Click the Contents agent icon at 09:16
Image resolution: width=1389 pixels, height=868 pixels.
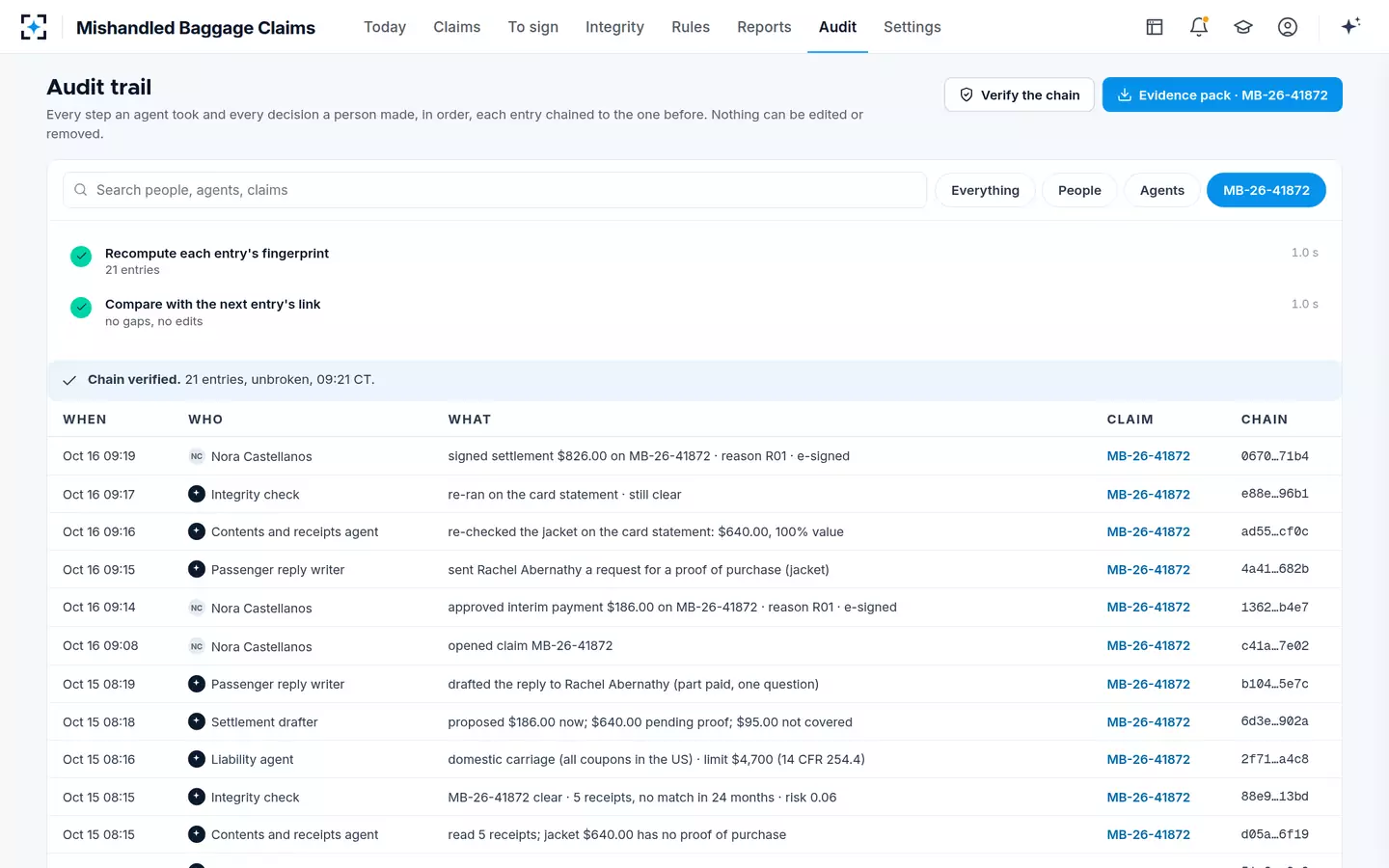pyautogui.click(x=197, y=531)
